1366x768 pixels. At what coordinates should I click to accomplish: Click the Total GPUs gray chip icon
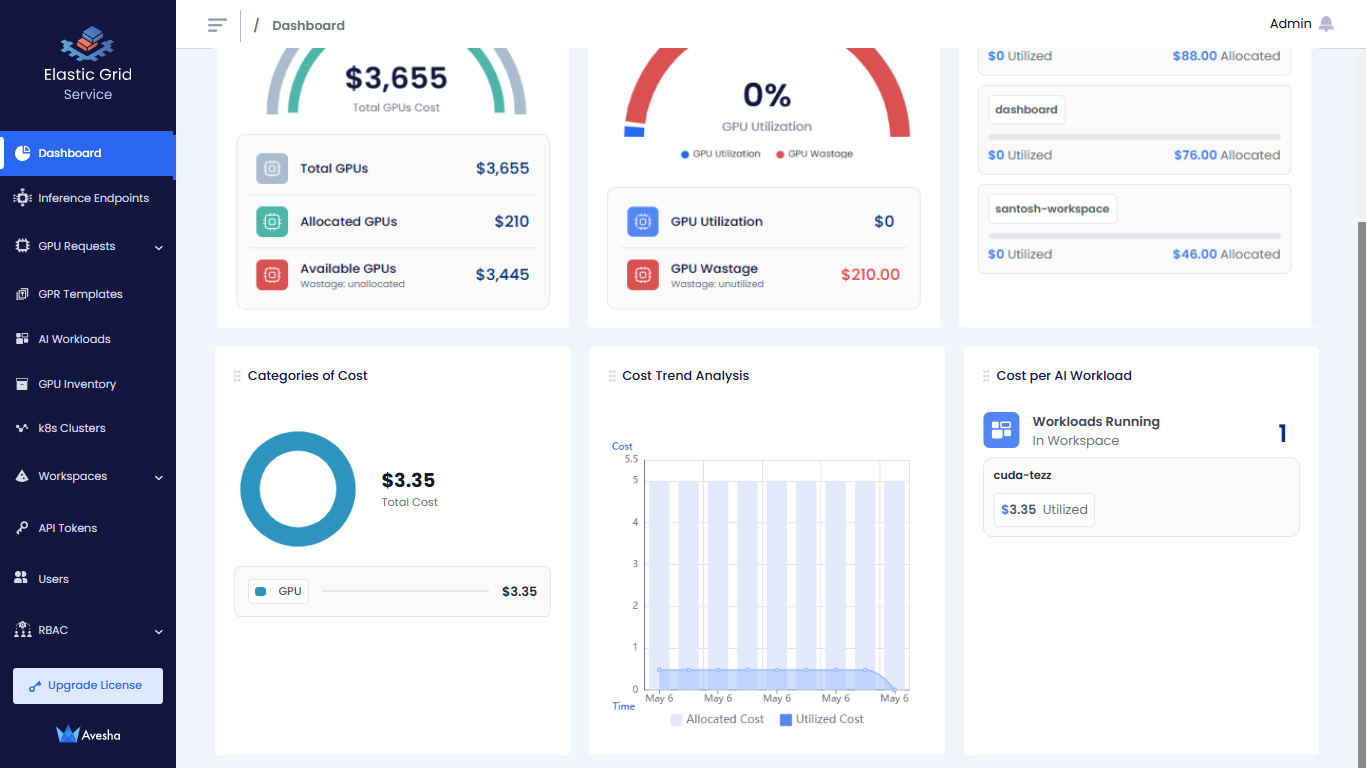272,169
